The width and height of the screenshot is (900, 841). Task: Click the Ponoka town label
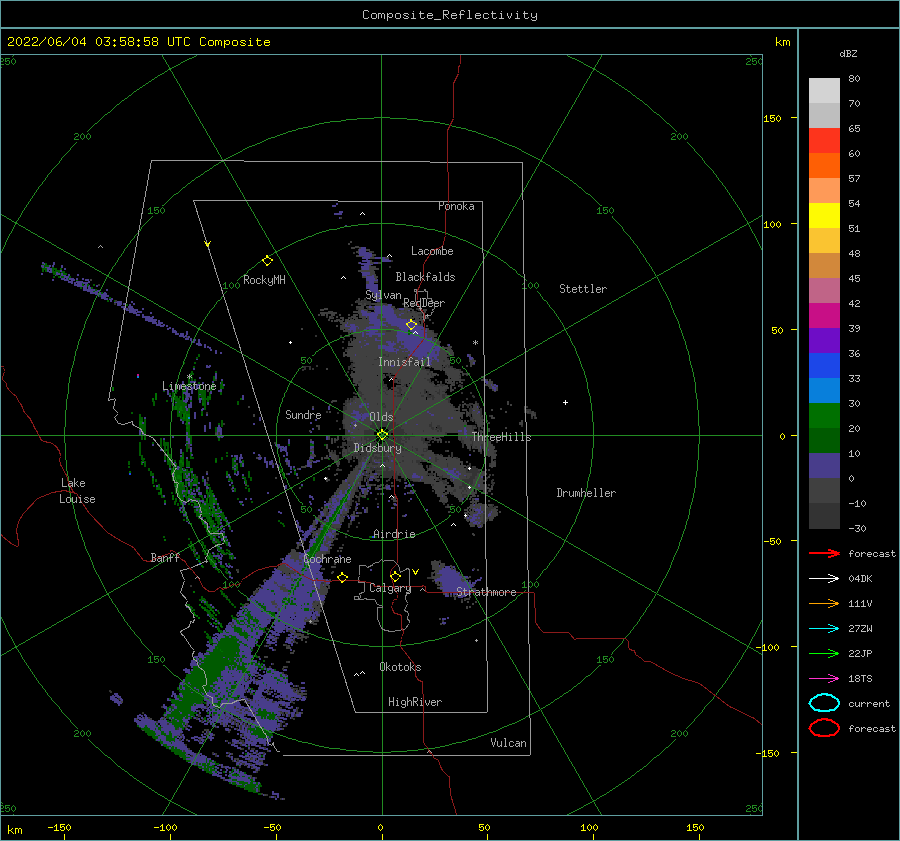point(456,206)
